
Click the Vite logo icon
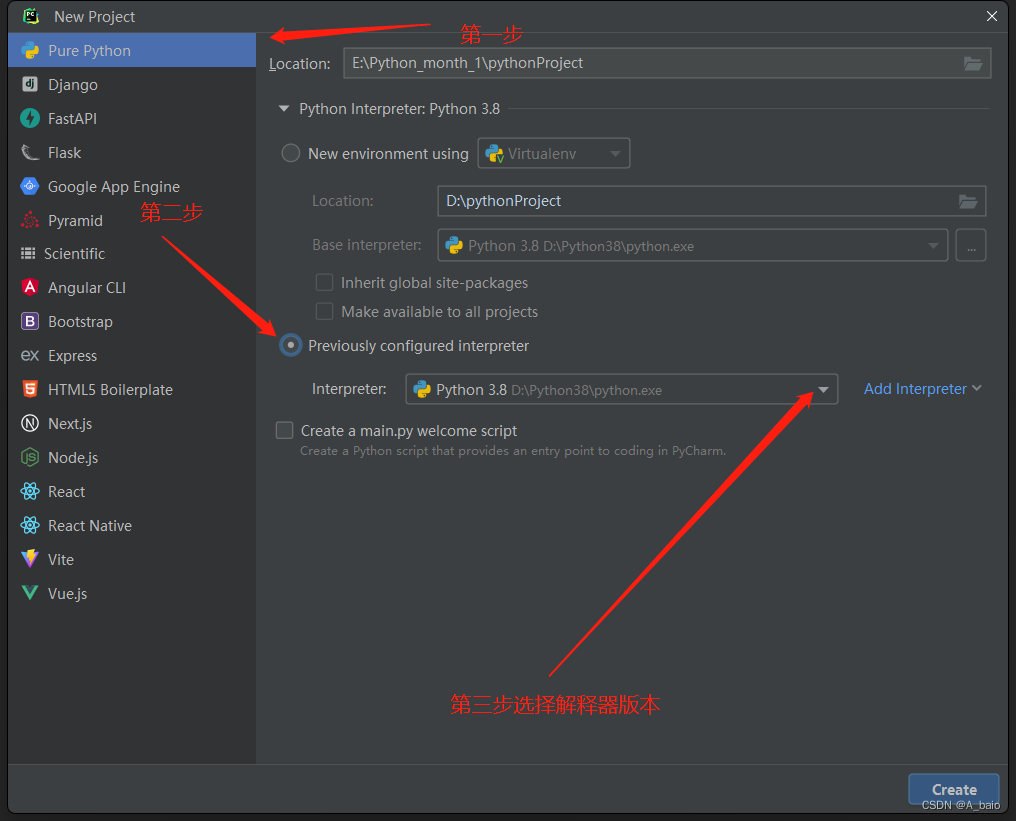(x=30, y=559)
